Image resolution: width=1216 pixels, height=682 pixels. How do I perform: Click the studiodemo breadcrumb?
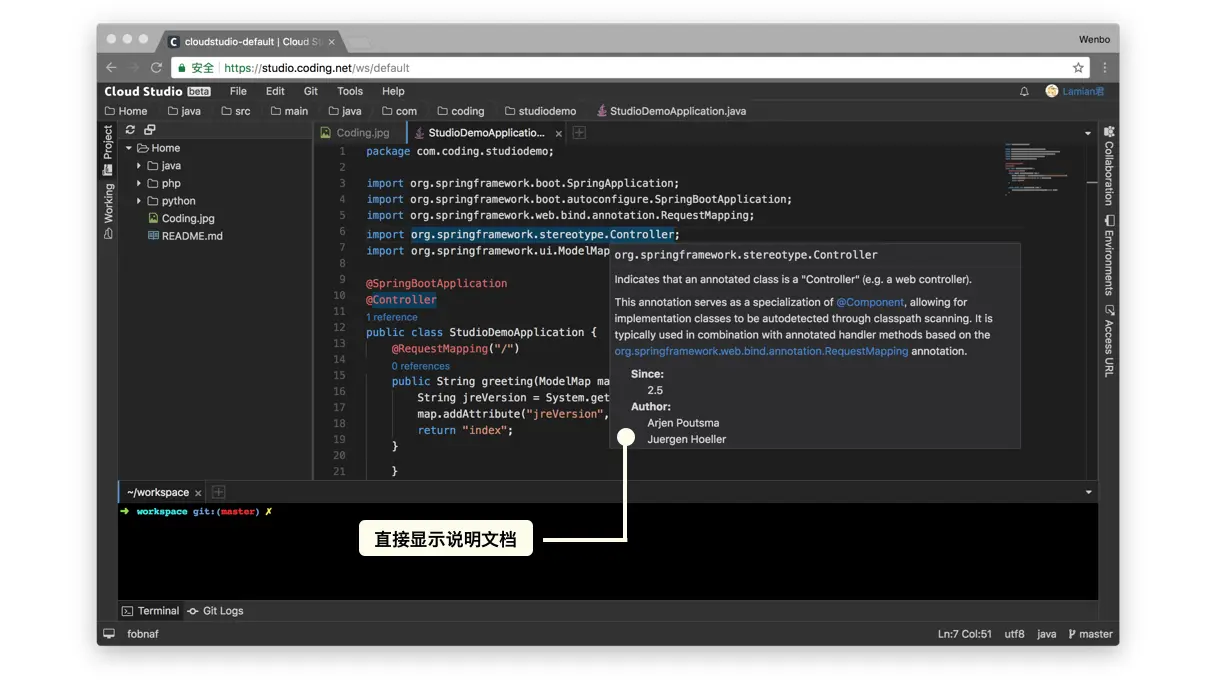[540, 111]
